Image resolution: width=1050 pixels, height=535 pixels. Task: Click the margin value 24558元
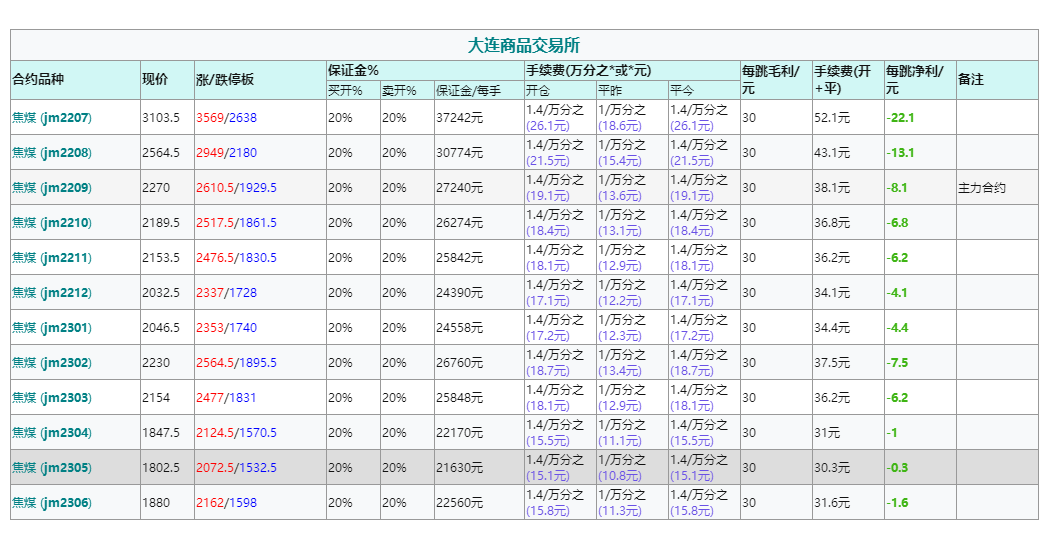click(x=459, y=327)
